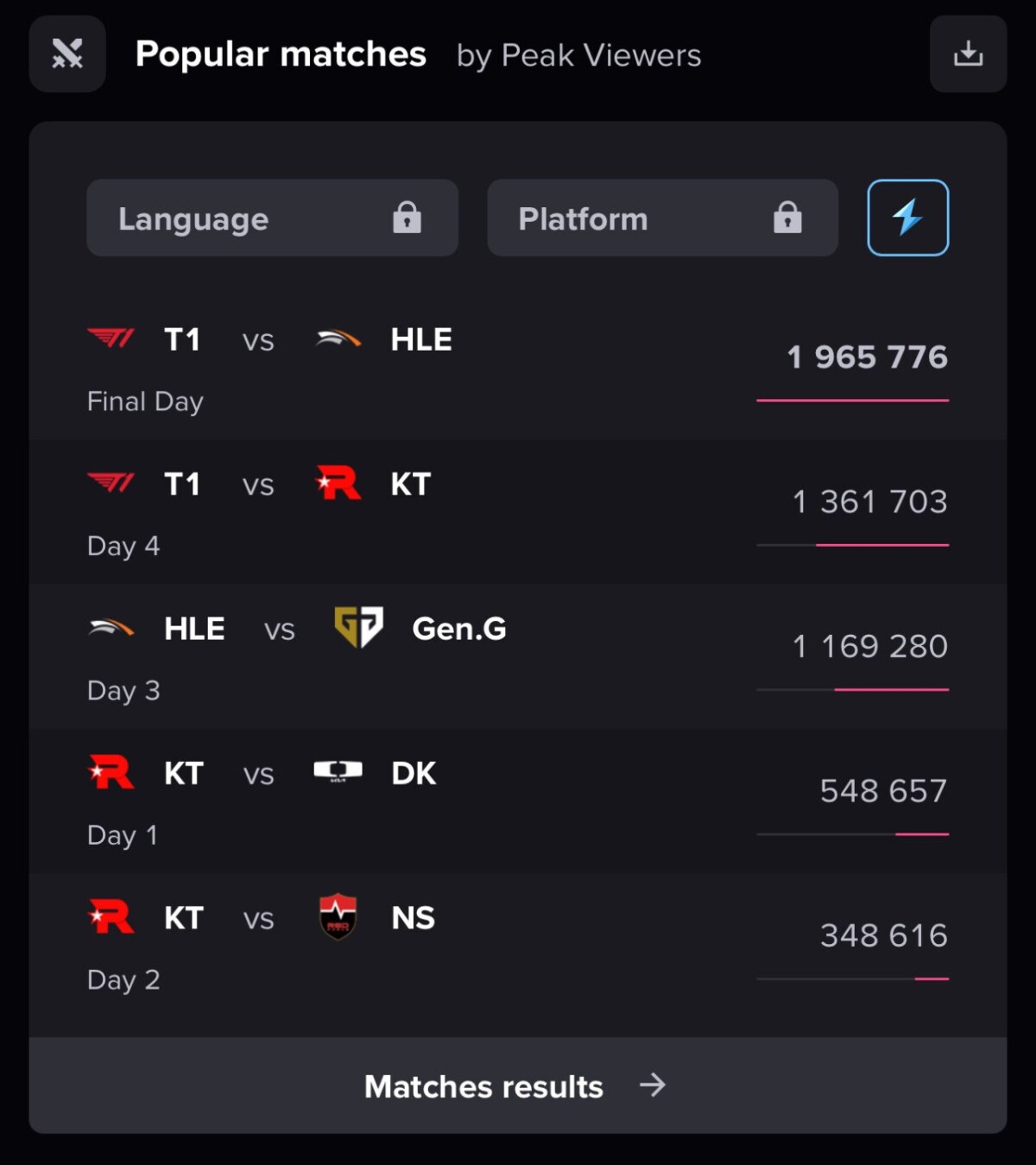Click the Gen.G team logo
Screen dimensions: 1036x1165
point(358,628)
